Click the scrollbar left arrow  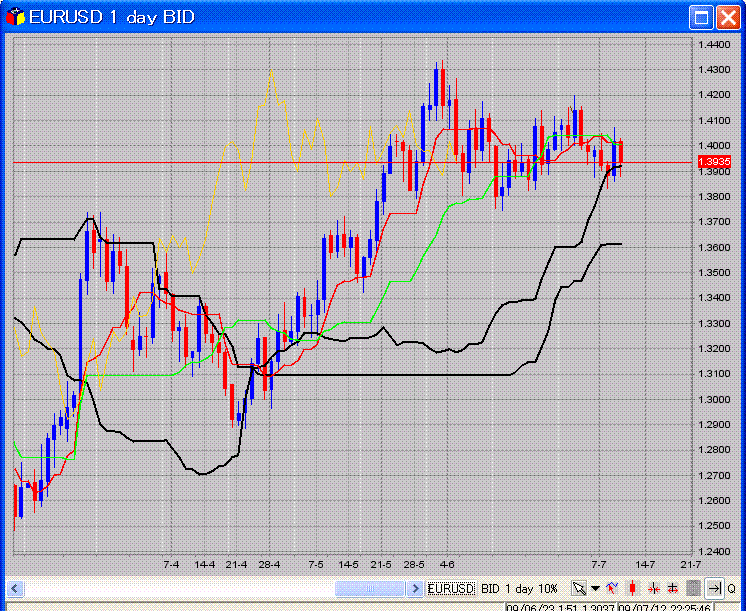[14, 588]
